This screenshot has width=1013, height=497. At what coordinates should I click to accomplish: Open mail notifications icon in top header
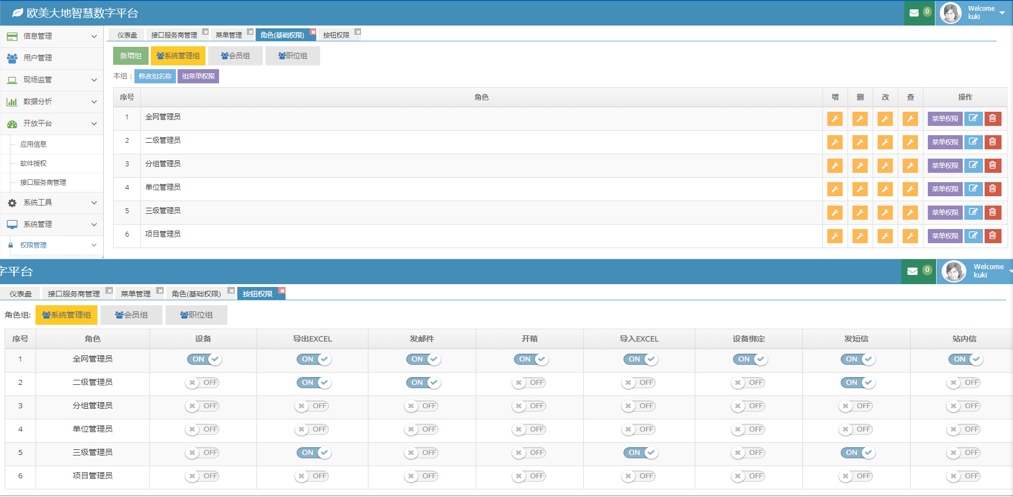click(914, 13)
